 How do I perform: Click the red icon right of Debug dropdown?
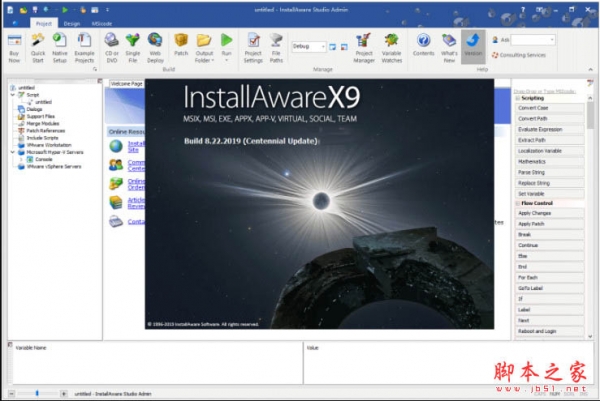pyautogui.click(x=344, y=47)
